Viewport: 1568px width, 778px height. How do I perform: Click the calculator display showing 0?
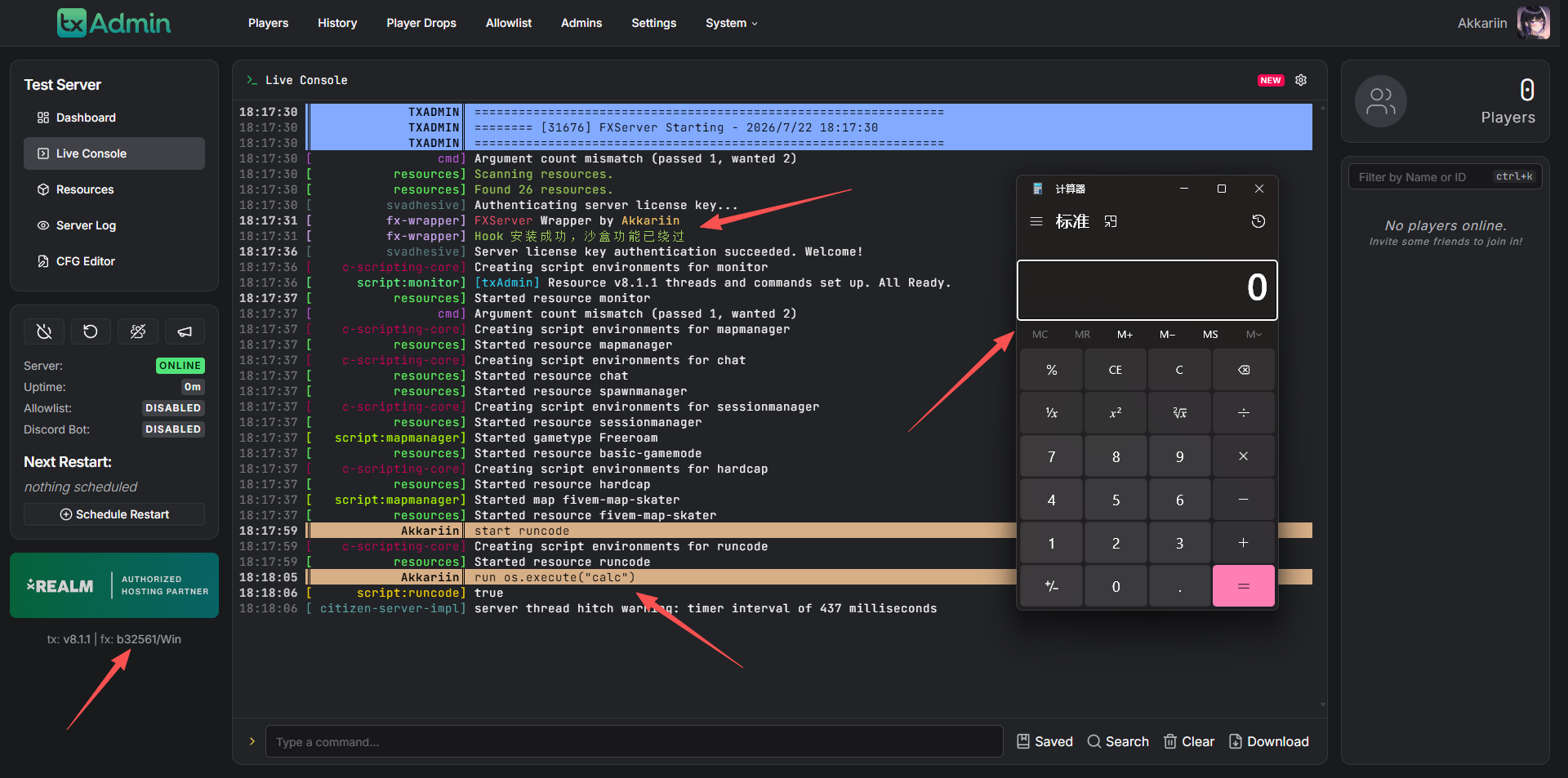[x=1147, y=290]
